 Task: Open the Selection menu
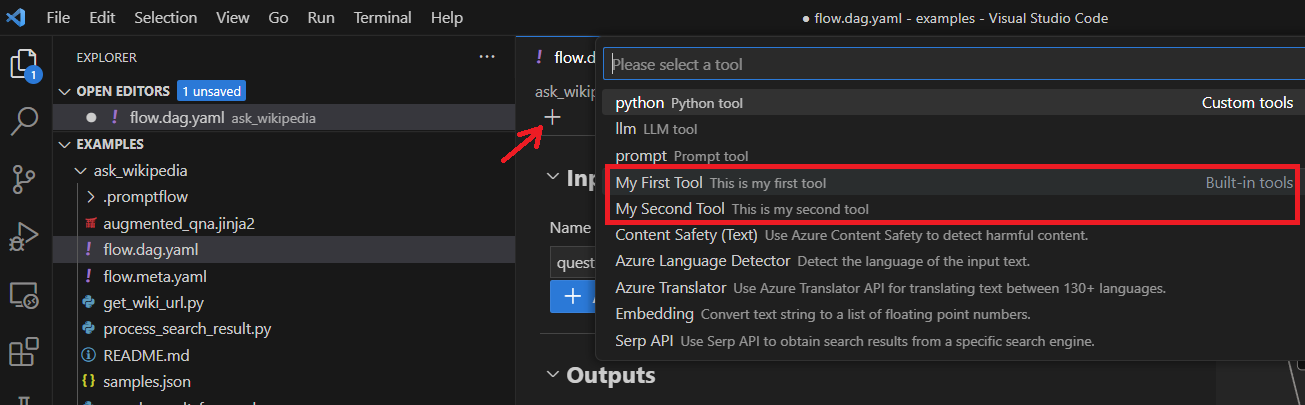165,18
